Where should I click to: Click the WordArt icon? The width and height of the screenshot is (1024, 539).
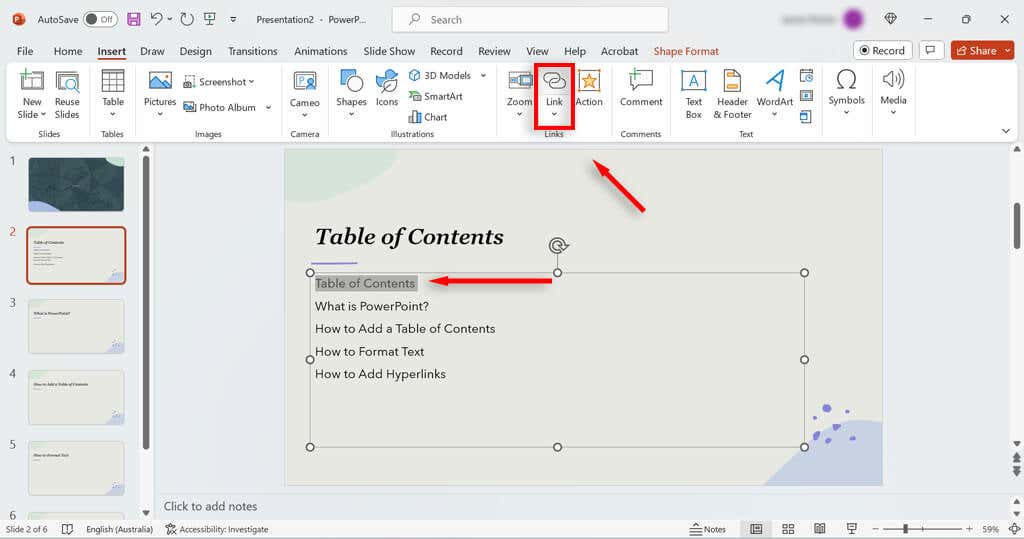pyautogui.click(x=774, y=89)
